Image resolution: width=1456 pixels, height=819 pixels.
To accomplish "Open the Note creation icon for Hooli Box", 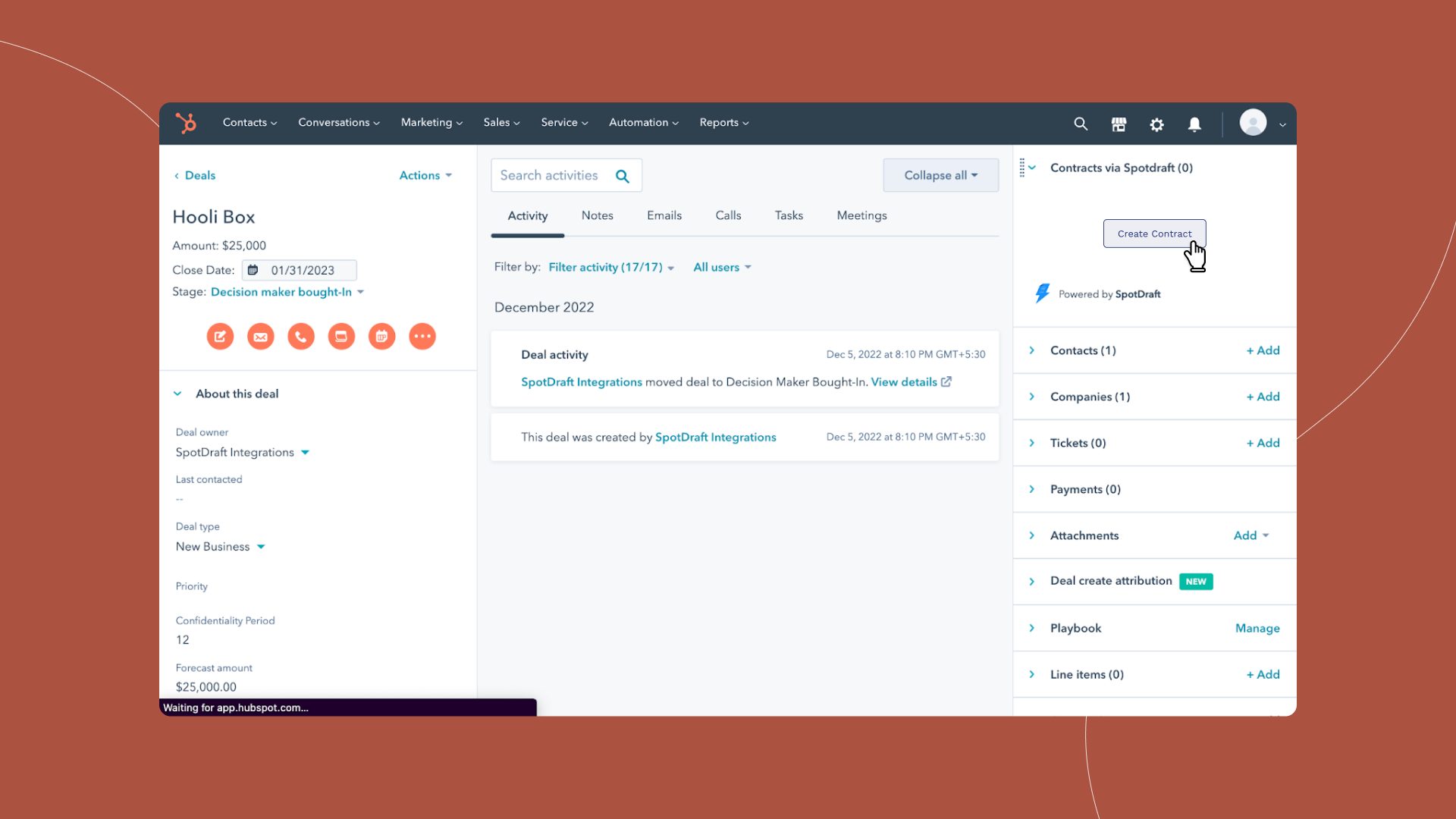I will [x=220, y=336].
